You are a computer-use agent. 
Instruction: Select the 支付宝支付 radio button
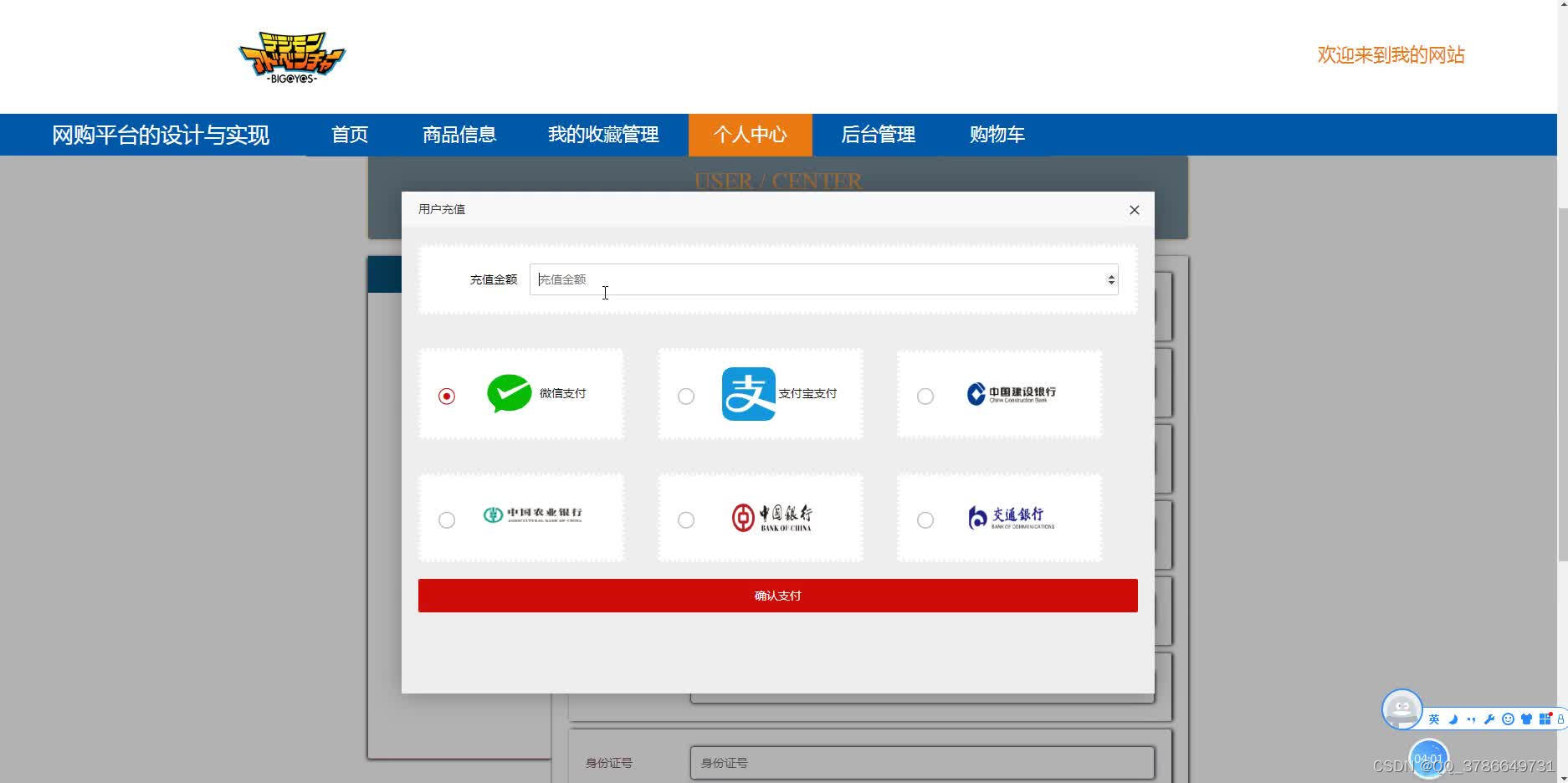click(686, 396)
